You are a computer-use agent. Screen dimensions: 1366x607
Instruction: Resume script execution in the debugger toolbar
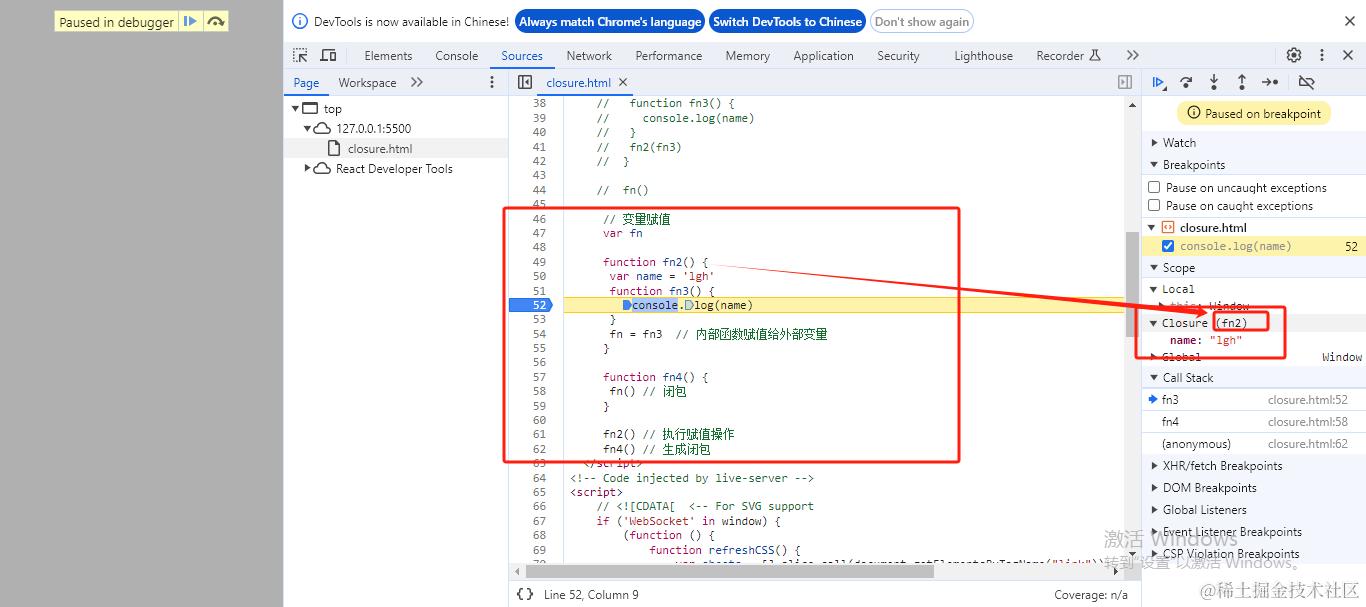tap(1158, 83)
